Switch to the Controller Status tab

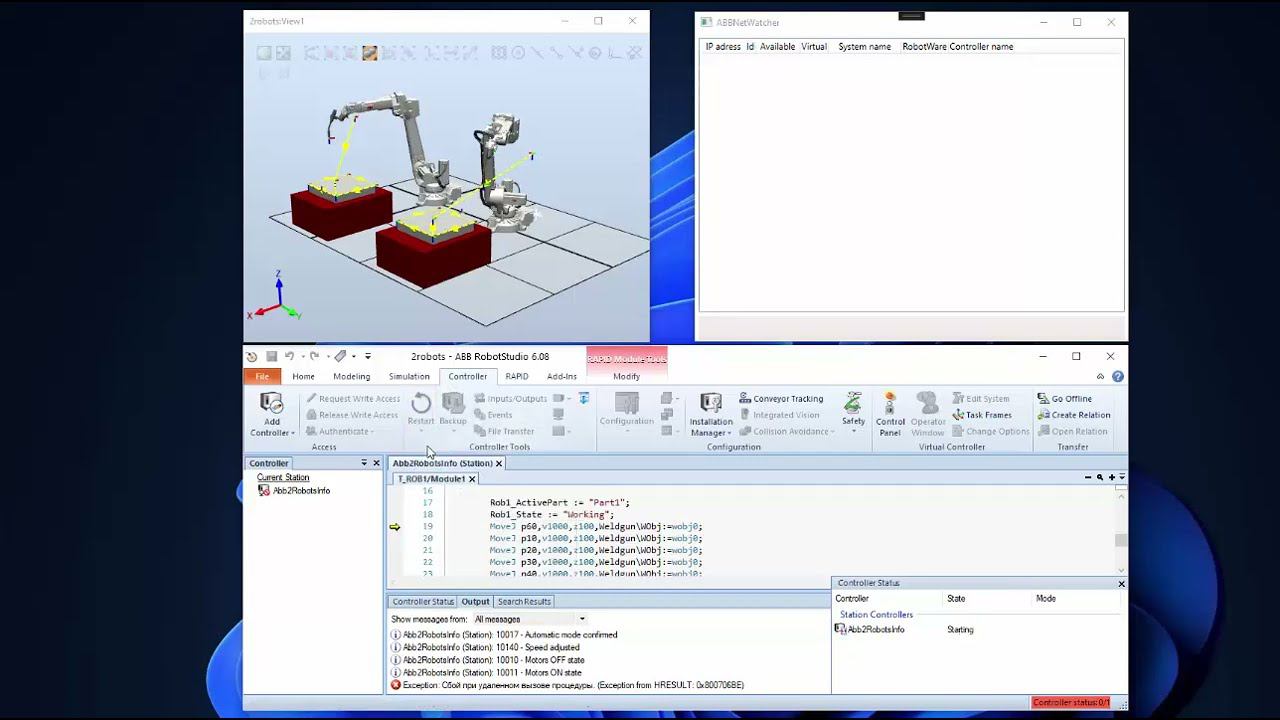pyautogui.click(x=423, y=601)
